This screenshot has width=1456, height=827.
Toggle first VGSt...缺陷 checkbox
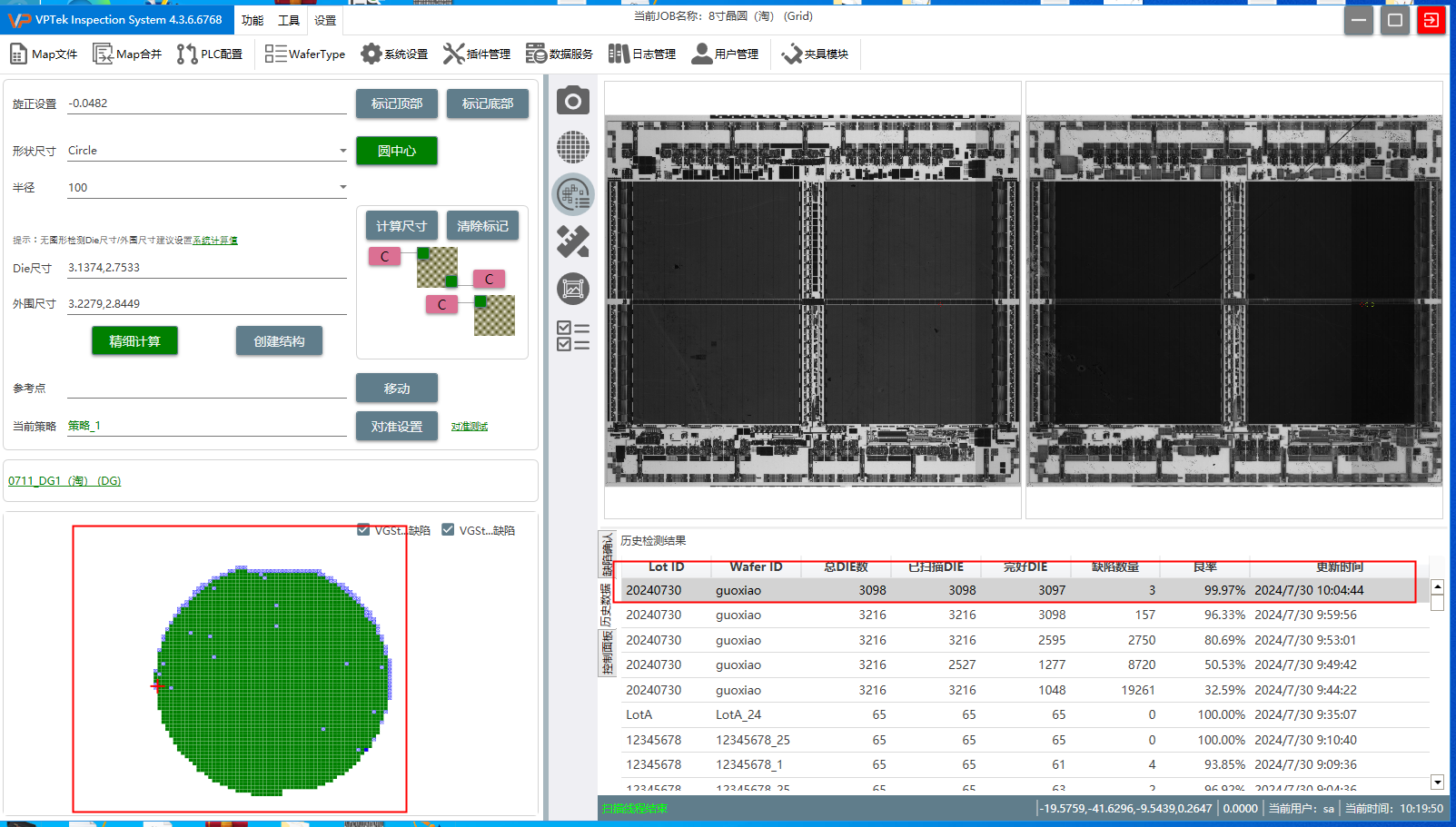(363, 530)
